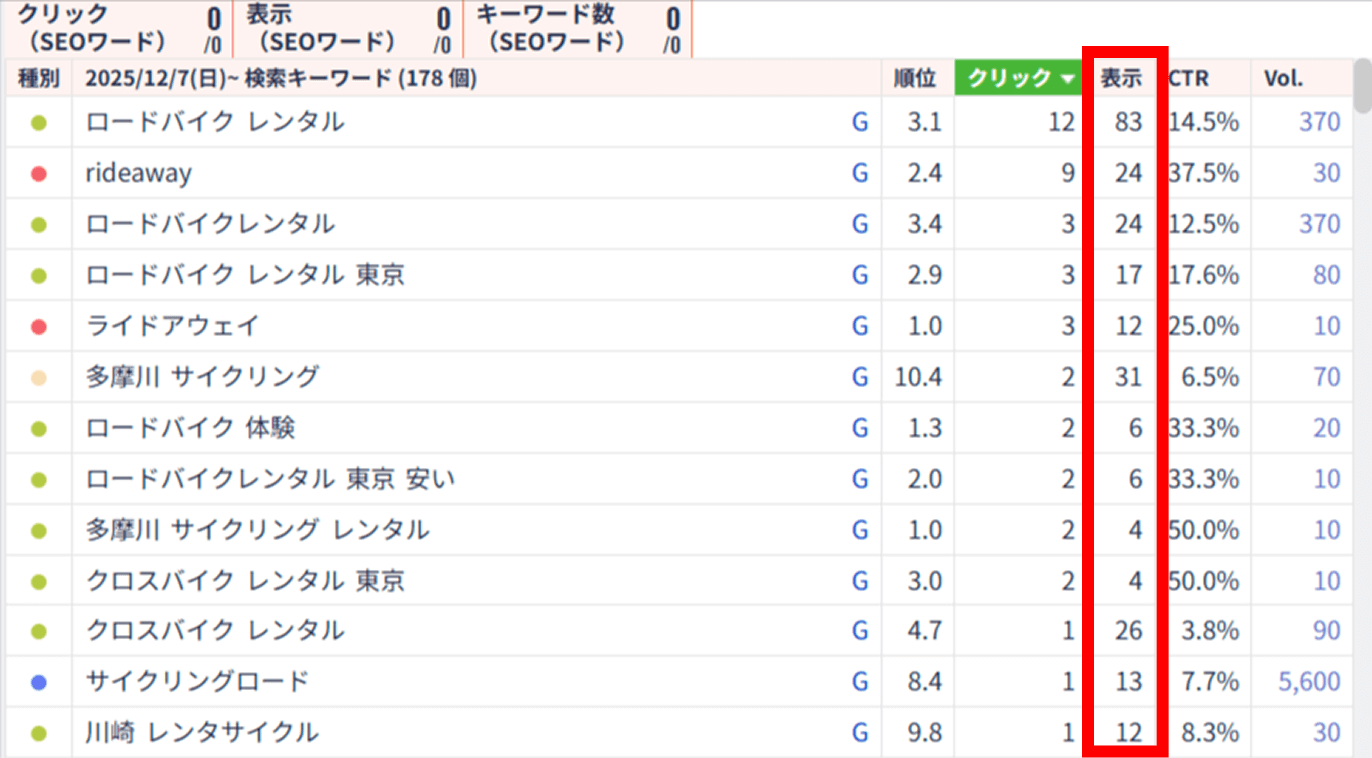
Task: Toggle the red marker next to rideaway
Action: 39,173
